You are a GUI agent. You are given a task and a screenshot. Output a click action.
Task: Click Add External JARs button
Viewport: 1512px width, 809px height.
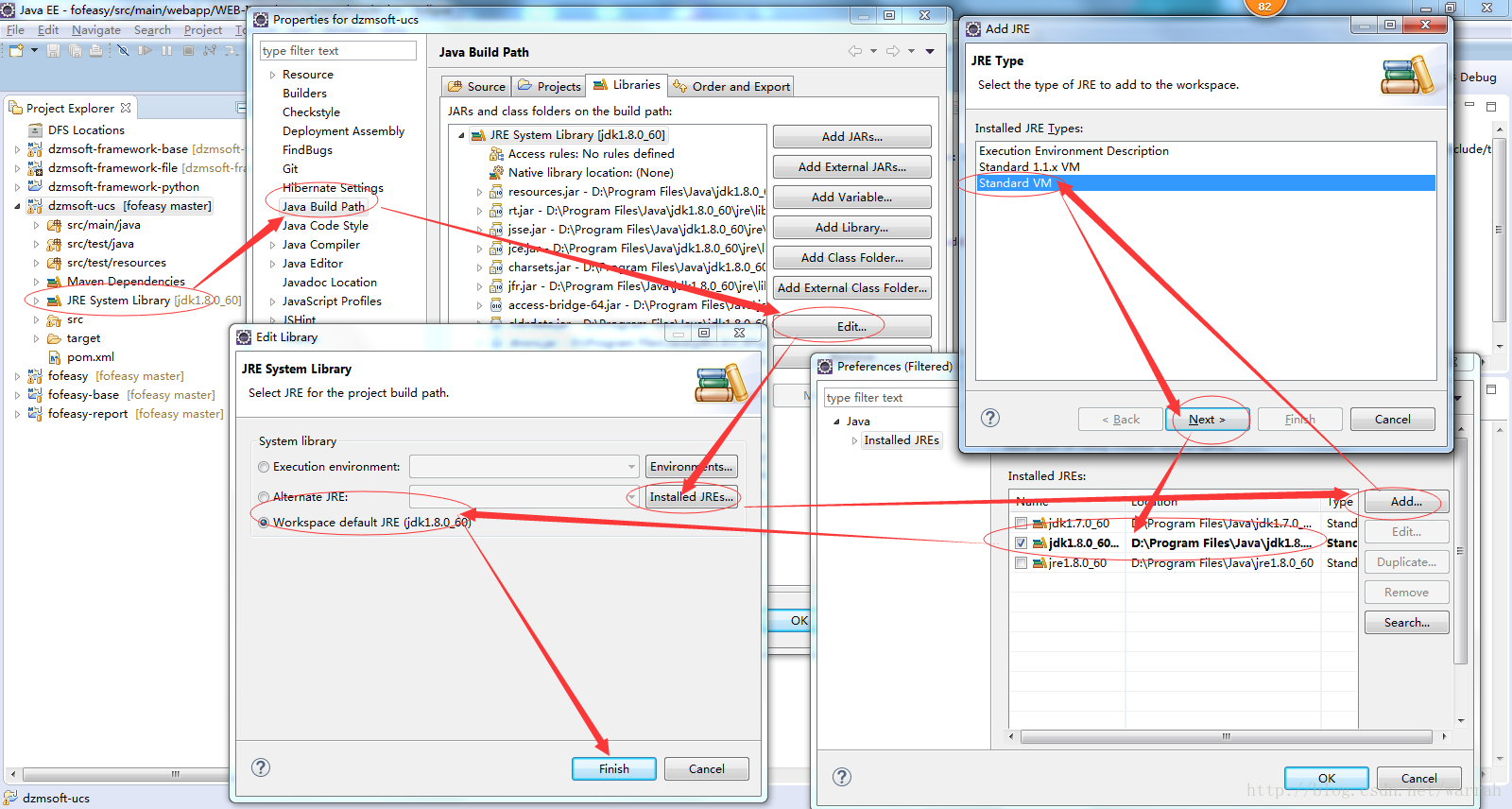click(851, 166)
